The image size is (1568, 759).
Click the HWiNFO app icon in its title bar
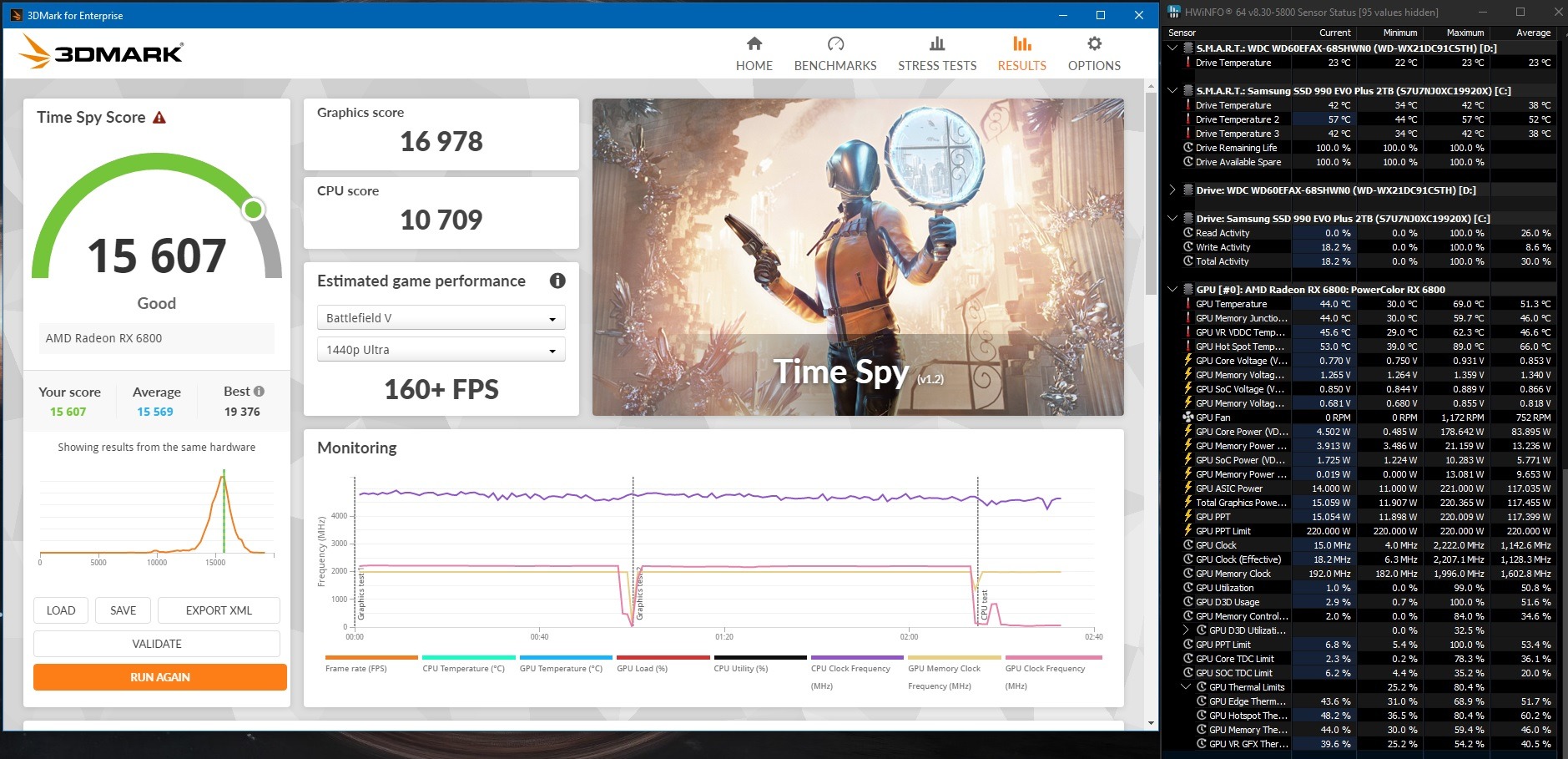[1174, 13]
